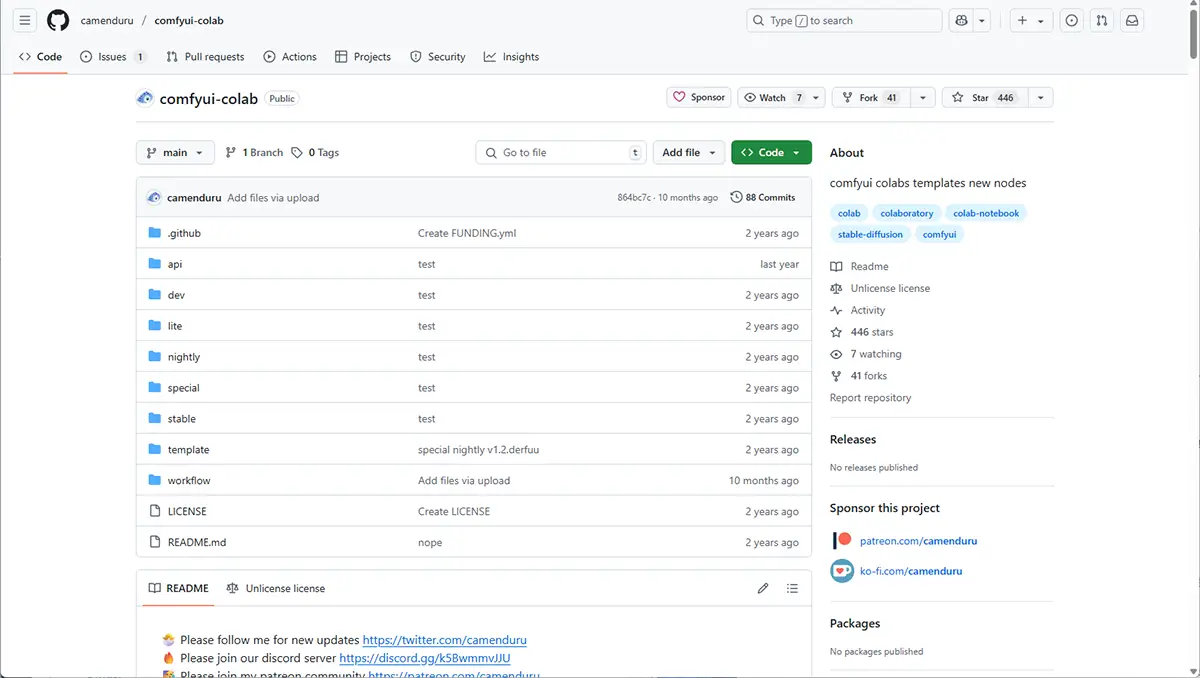Click the colab-notebook topic tag

tap(986, 213)
